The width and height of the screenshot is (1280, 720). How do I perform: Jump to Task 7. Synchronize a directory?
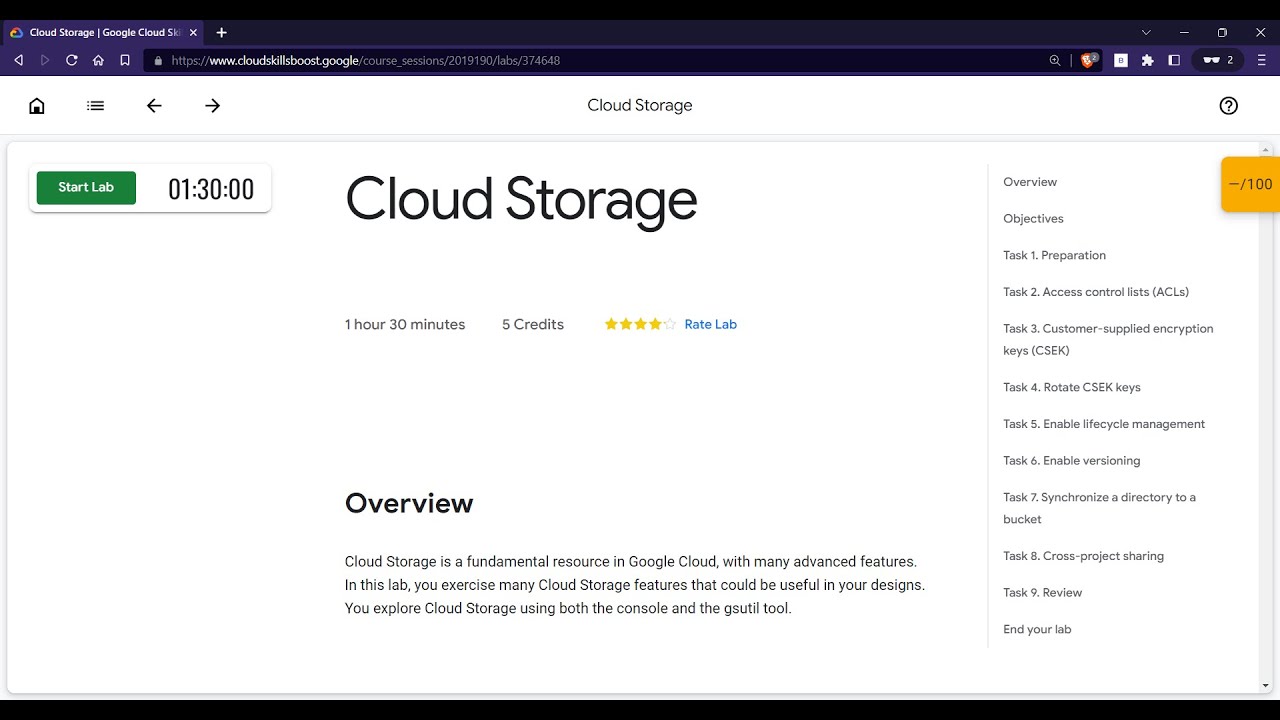(x=1099, y=508)
